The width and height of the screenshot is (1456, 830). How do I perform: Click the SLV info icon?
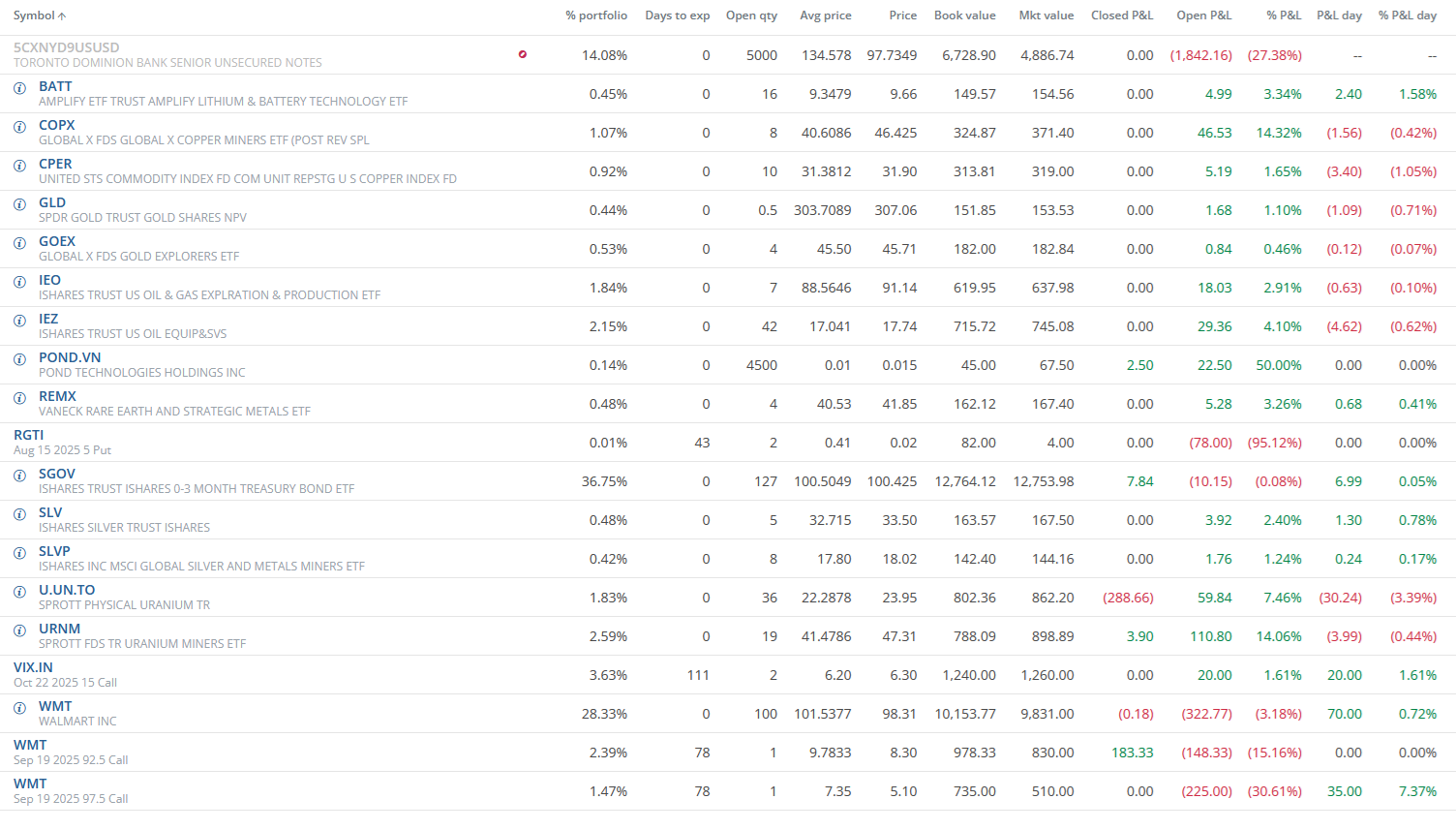[x=19, y=514]
